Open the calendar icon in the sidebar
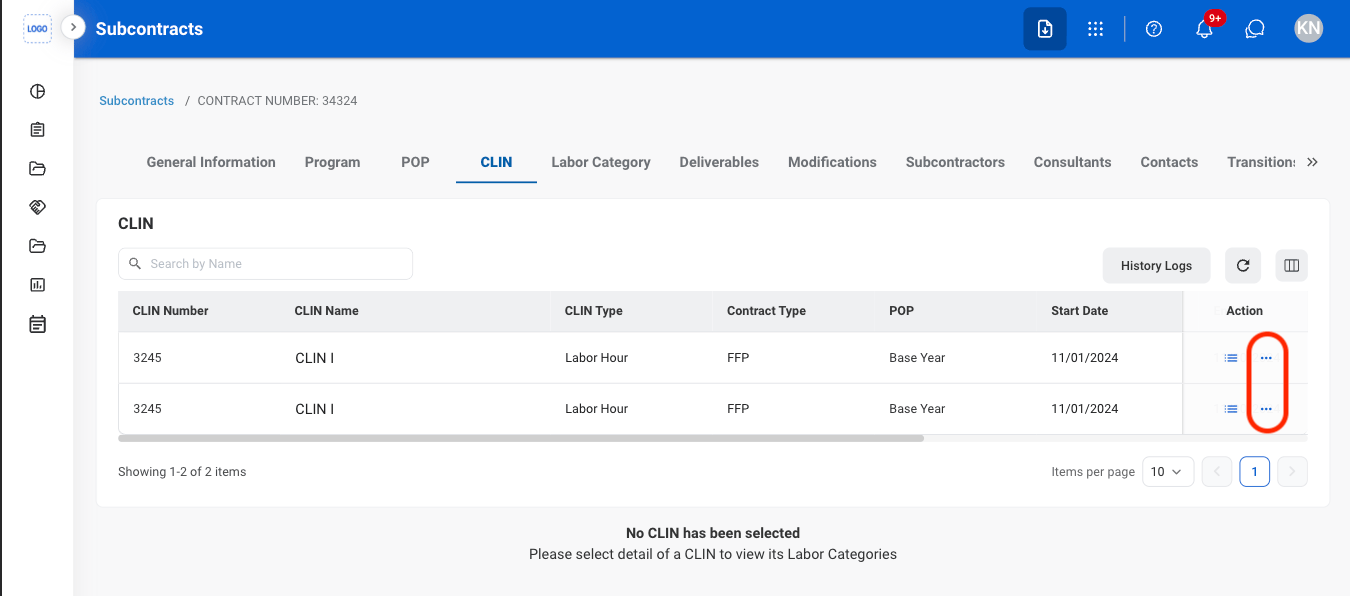Image resolution: width=1350 pixels, height=596 pixels. tap(38, 324)
